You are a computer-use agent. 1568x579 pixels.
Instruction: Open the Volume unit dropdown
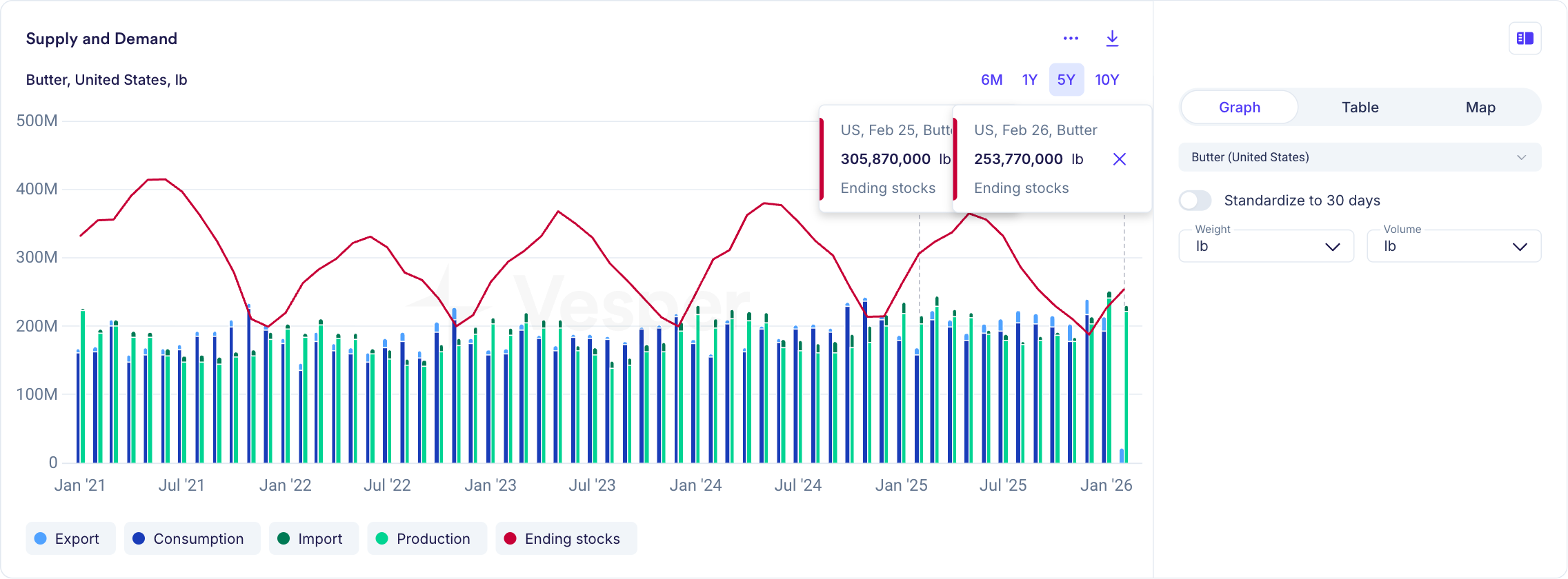(x=1453, y=246)
